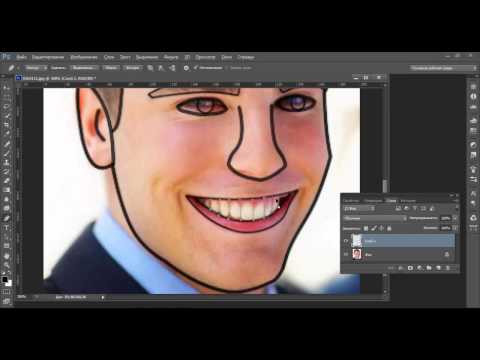
Task: Click the foreground color swatch
Action: (x=5, y=279)
